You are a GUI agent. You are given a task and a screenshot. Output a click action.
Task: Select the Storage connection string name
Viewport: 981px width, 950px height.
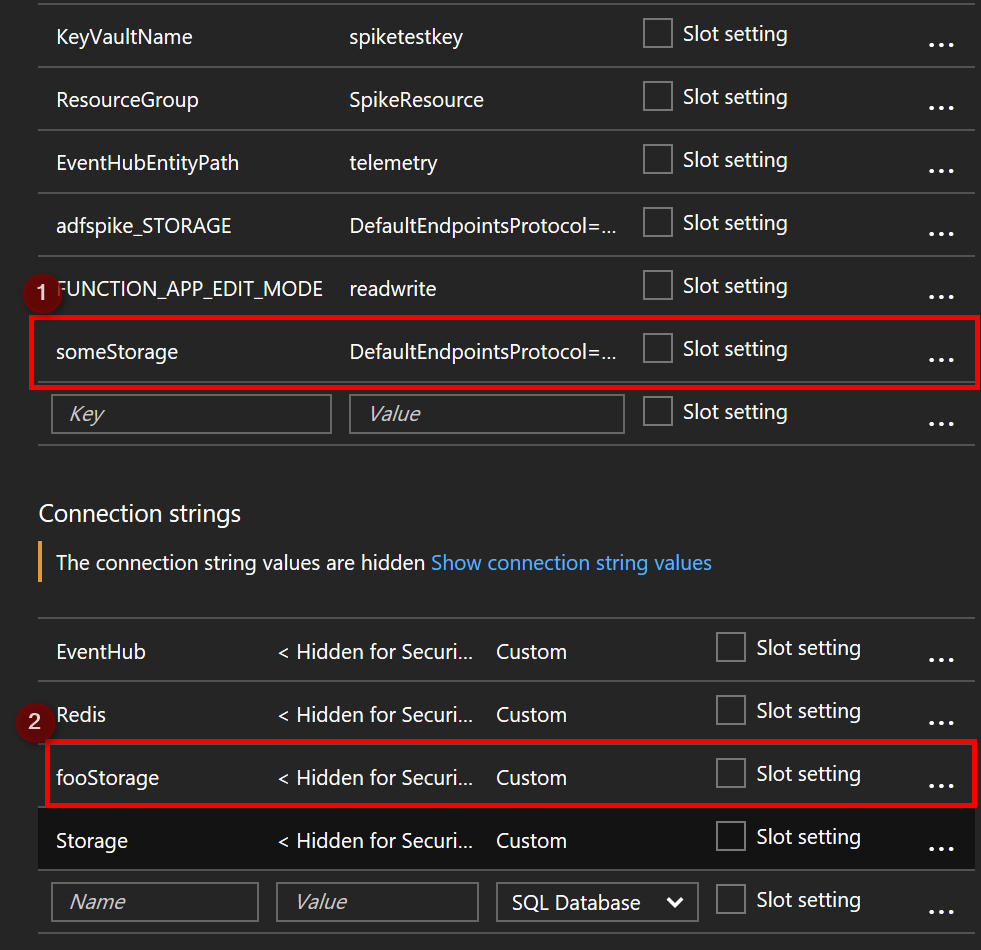92,840
